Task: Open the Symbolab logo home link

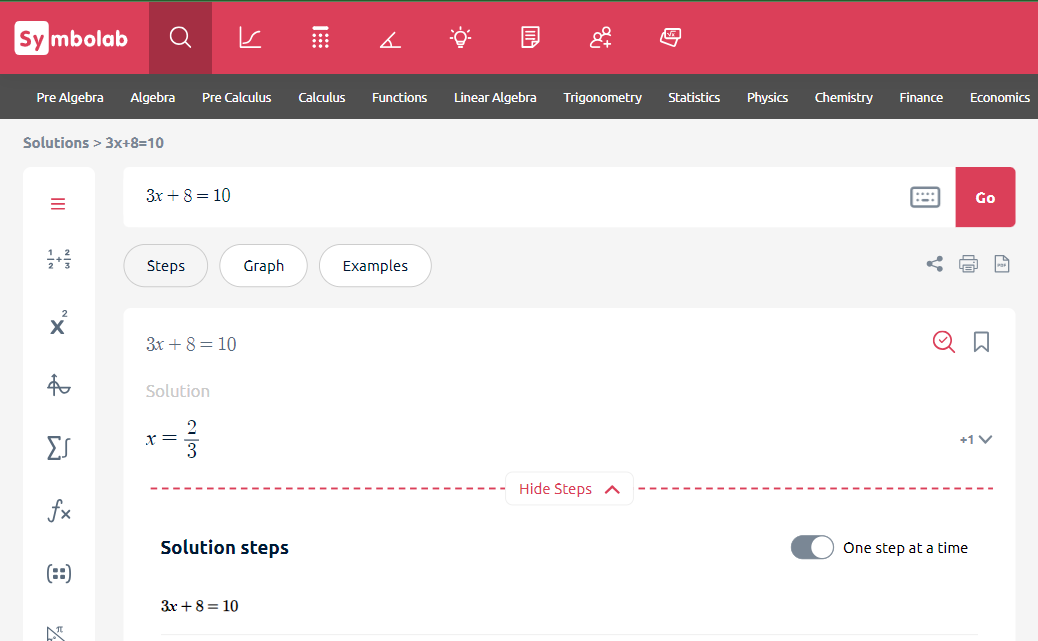Action: pyautogui.click(x=71, y=38)
